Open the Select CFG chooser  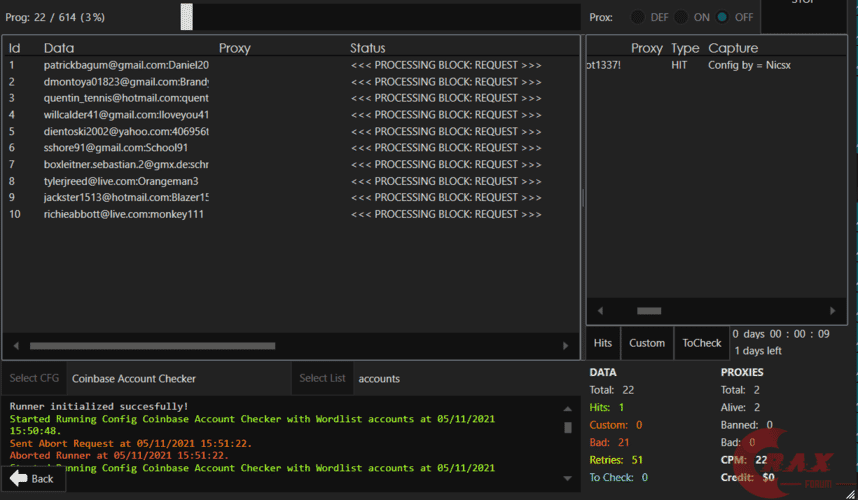(34, 379)
